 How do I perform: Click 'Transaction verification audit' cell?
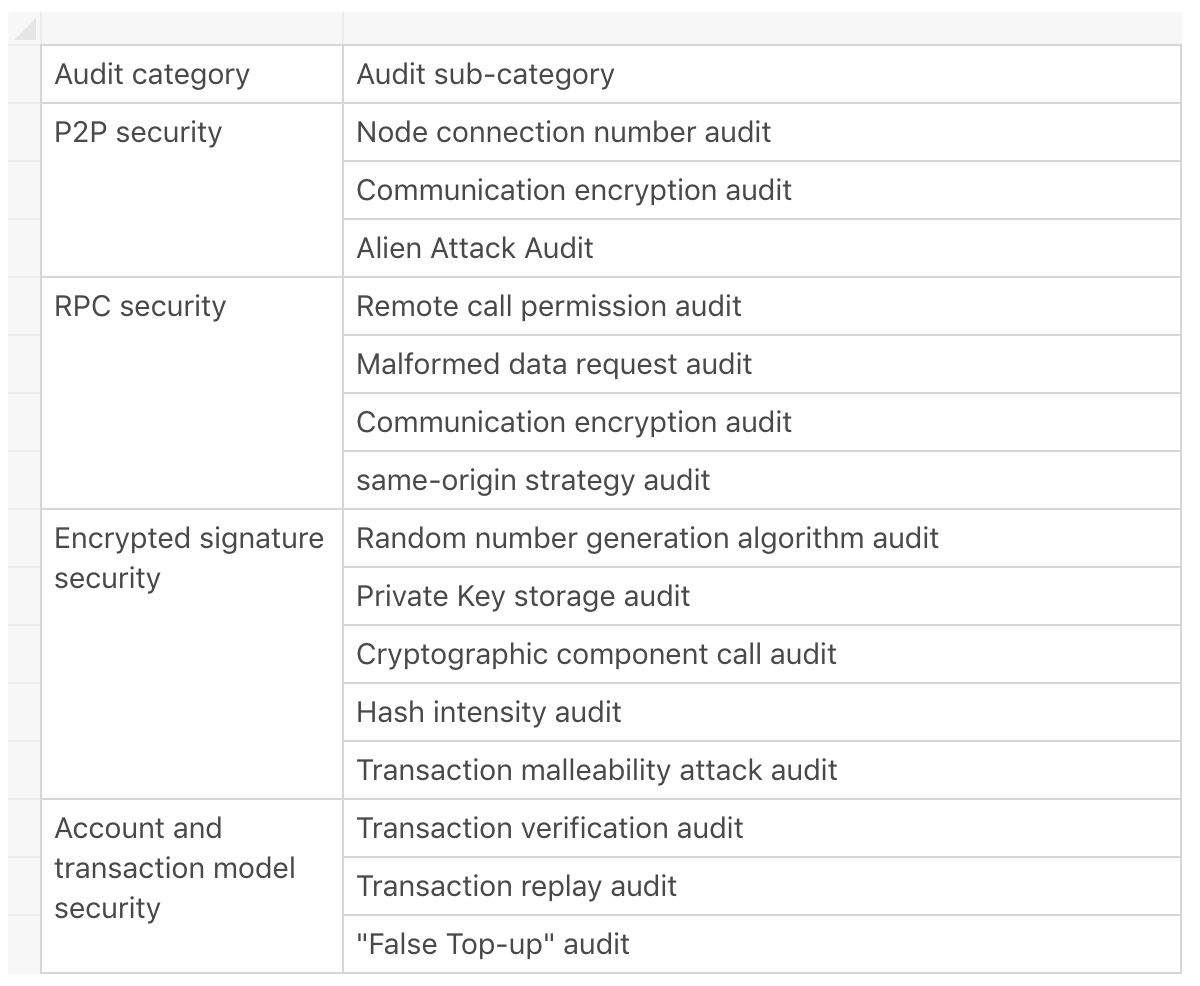point(762,828)
